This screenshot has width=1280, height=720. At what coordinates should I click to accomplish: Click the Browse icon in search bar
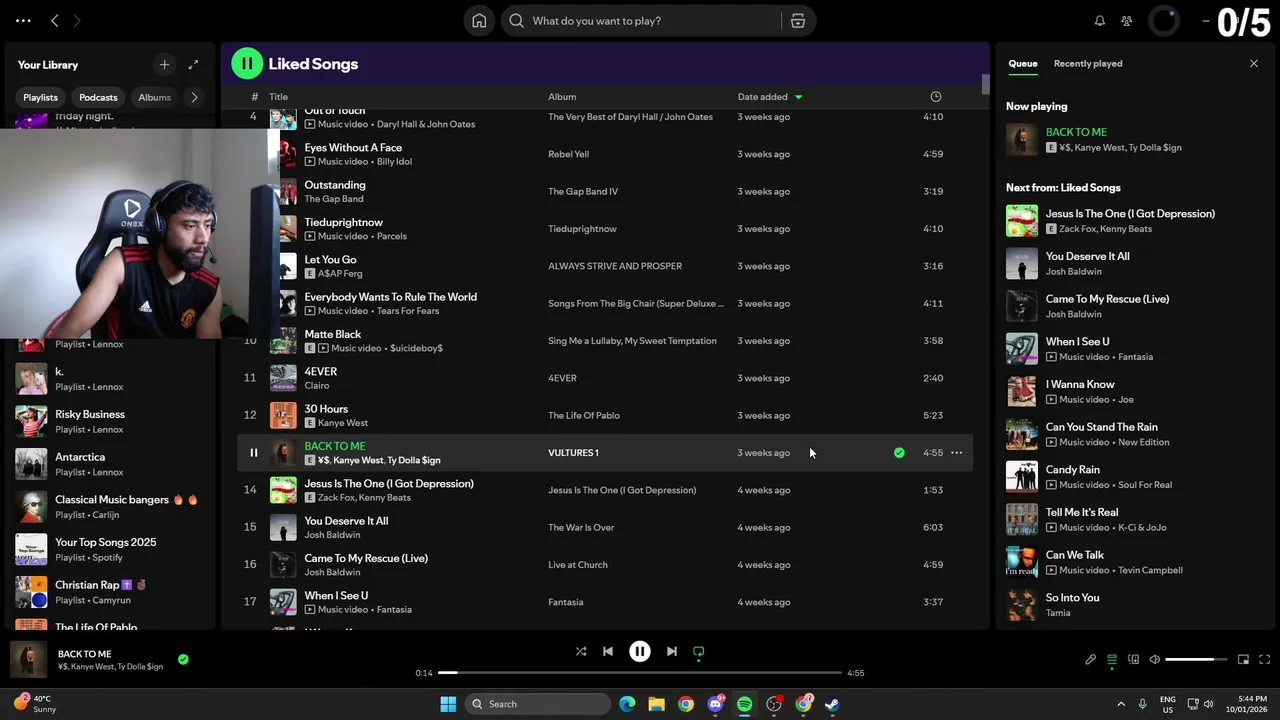tap(797, 21)
